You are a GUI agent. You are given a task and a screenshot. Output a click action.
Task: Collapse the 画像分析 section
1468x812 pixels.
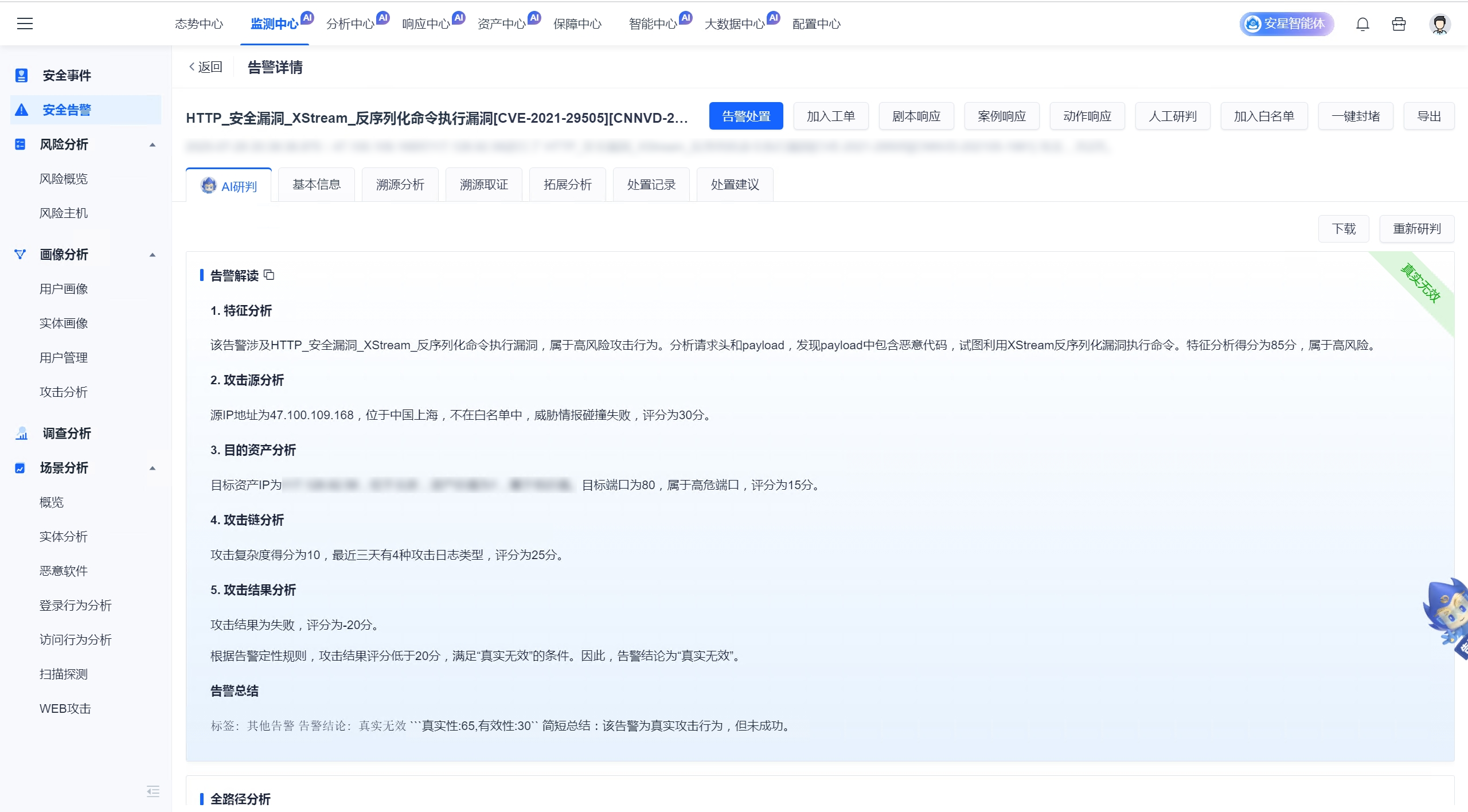click(152, 254)
